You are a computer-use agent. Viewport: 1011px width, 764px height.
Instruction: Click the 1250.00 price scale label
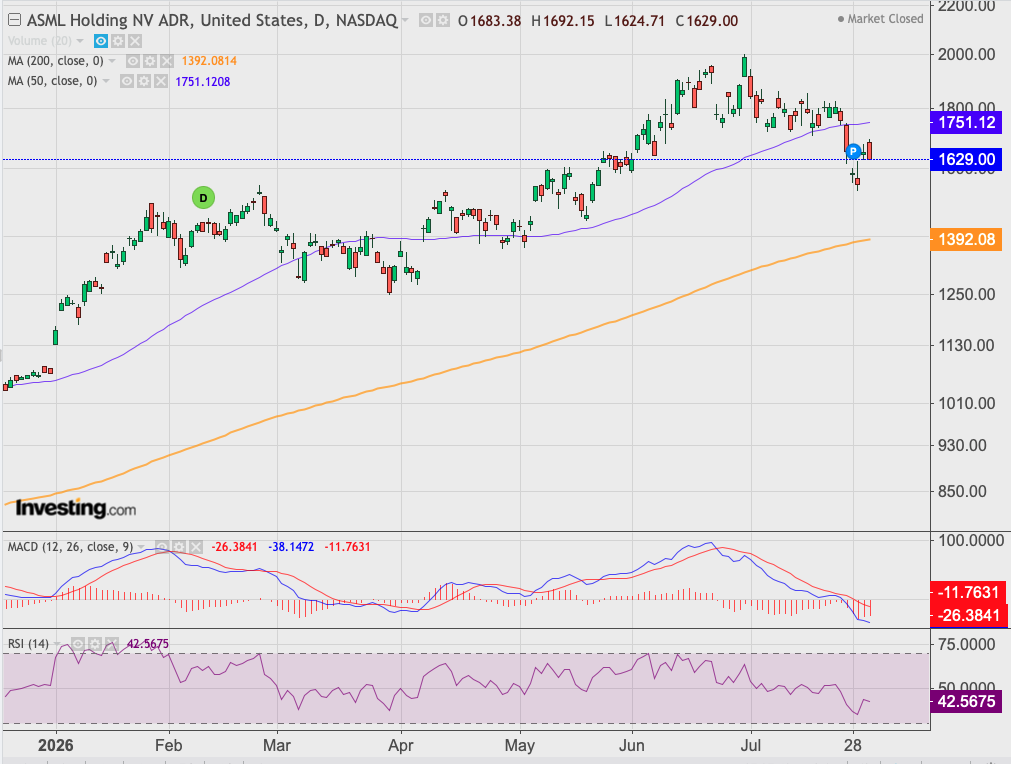point(966,295)
